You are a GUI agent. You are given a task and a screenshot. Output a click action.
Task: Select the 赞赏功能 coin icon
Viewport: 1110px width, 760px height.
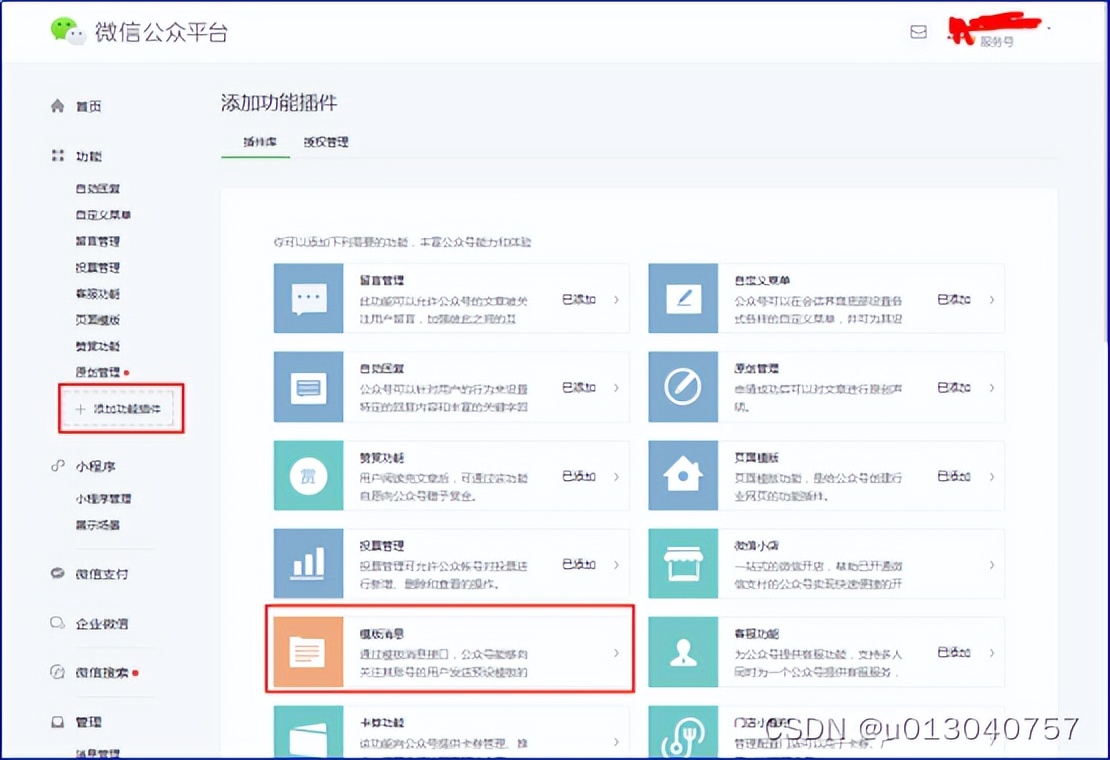[x=307, y=476]
